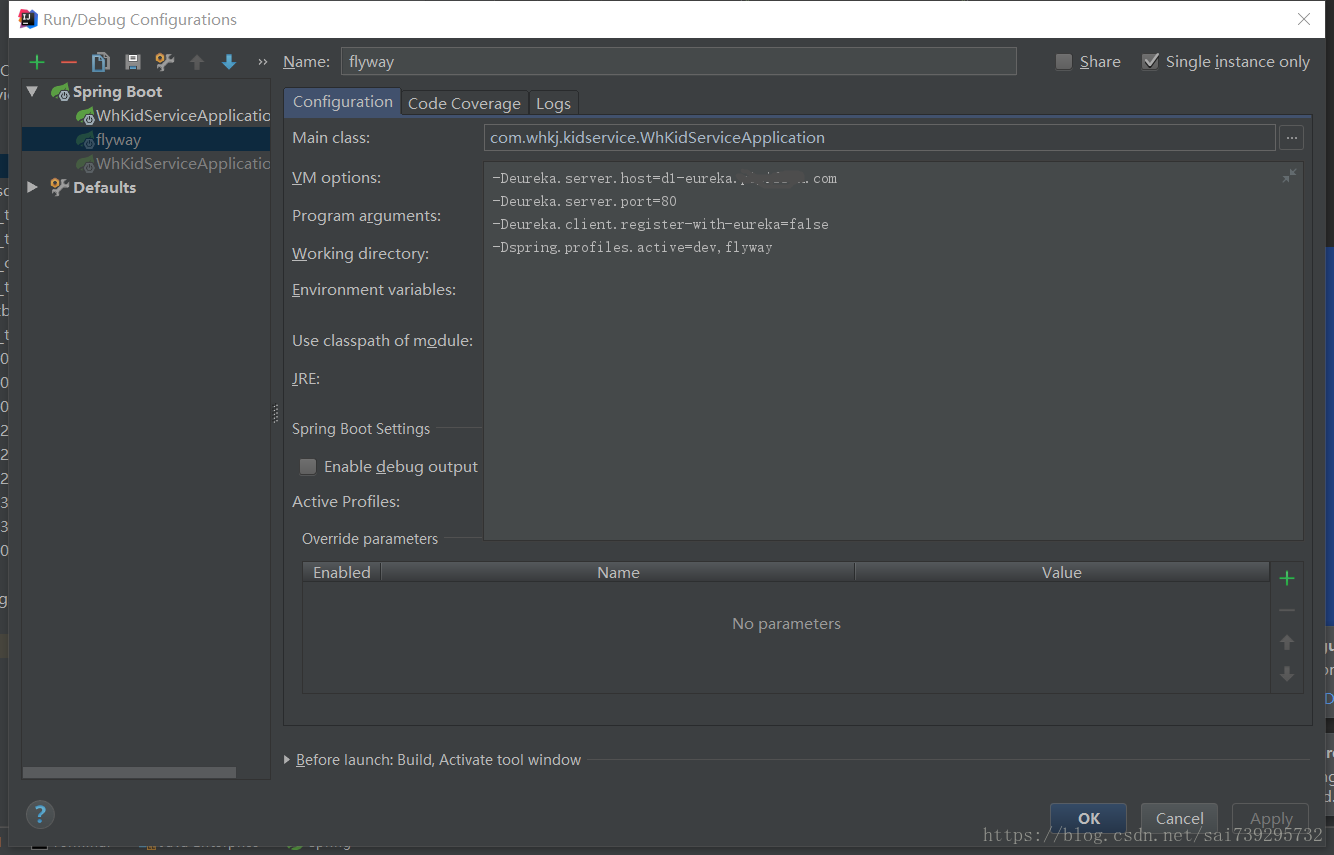Click the Value column header
Screen dimensions: 1334x855
click(1062, 572)
